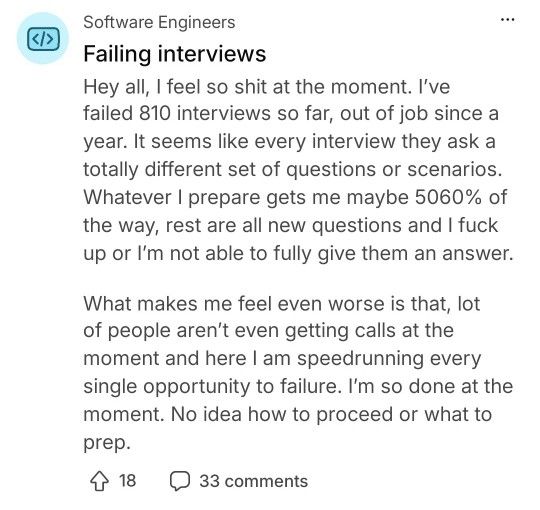Image resolution: width=540 pixels, height=510 pixels.
Task: Click the final word prep. in the post
Action: (107, 444)
